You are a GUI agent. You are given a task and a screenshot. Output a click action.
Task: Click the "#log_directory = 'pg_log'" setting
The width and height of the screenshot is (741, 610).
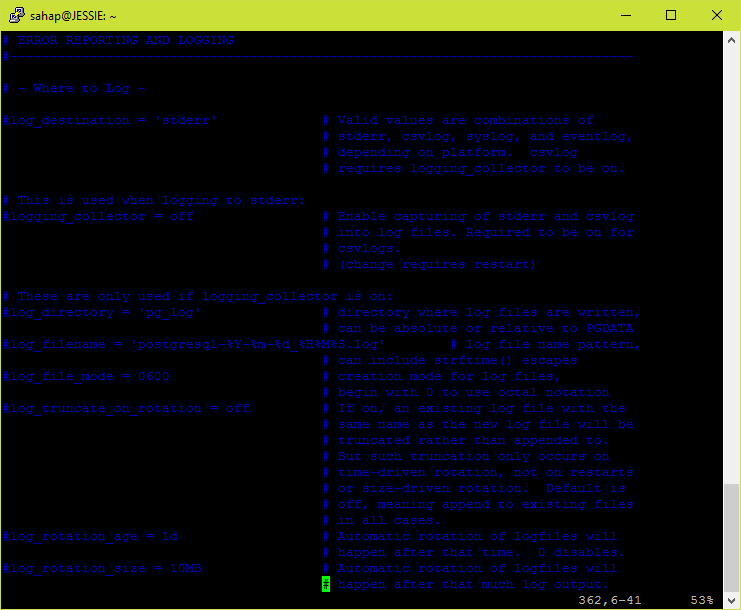click(102, 312)
